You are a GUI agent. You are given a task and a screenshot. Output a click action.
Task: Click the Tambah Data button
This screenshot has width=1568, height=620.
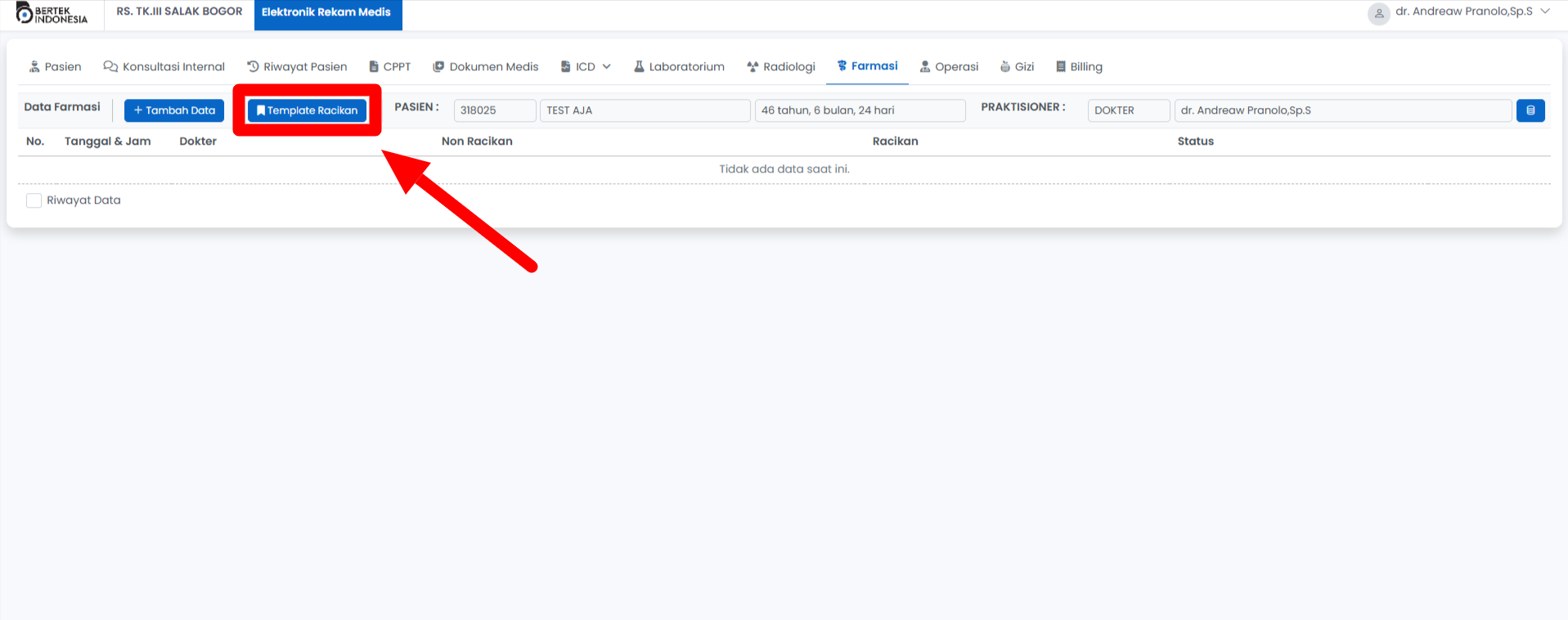pos(174,110)
